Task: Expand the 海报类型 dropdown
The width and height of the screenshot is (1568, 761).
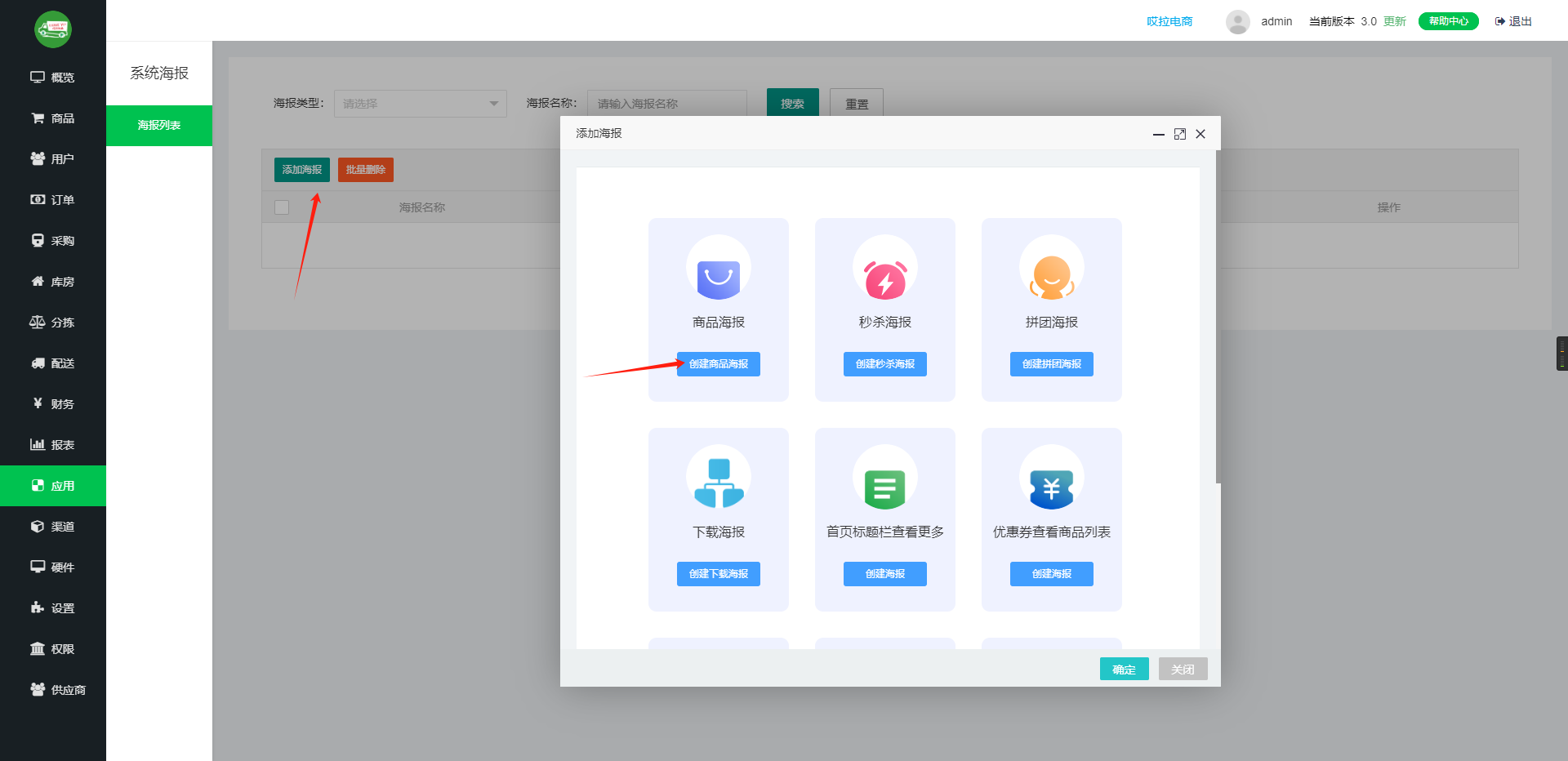Action: 421,104
